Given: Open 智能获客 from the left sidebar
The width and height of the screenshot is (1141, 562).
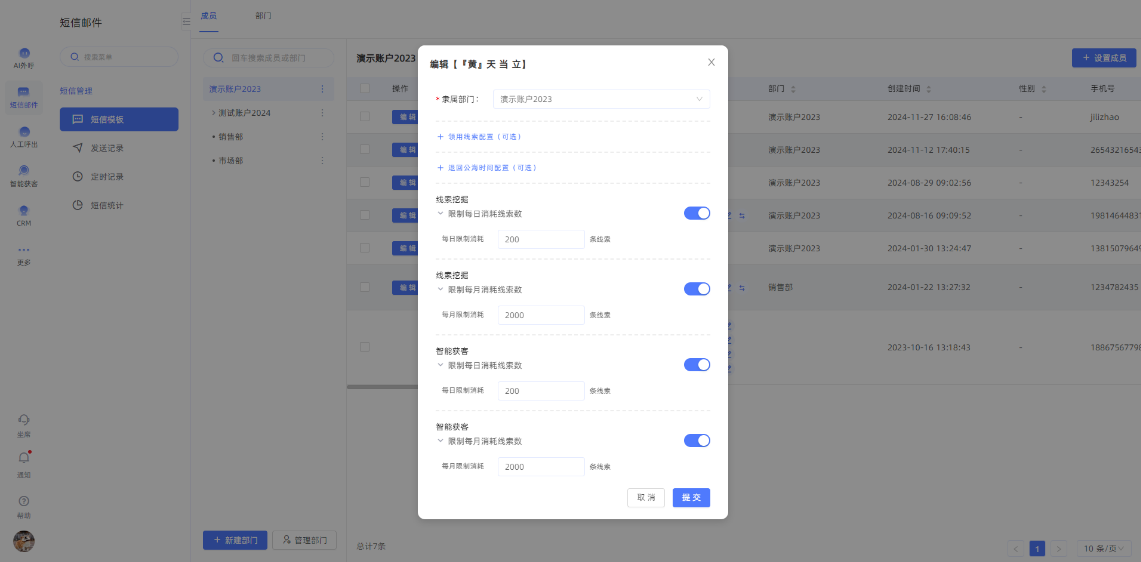Looking at the screenshot, I should tap(24, 173).
